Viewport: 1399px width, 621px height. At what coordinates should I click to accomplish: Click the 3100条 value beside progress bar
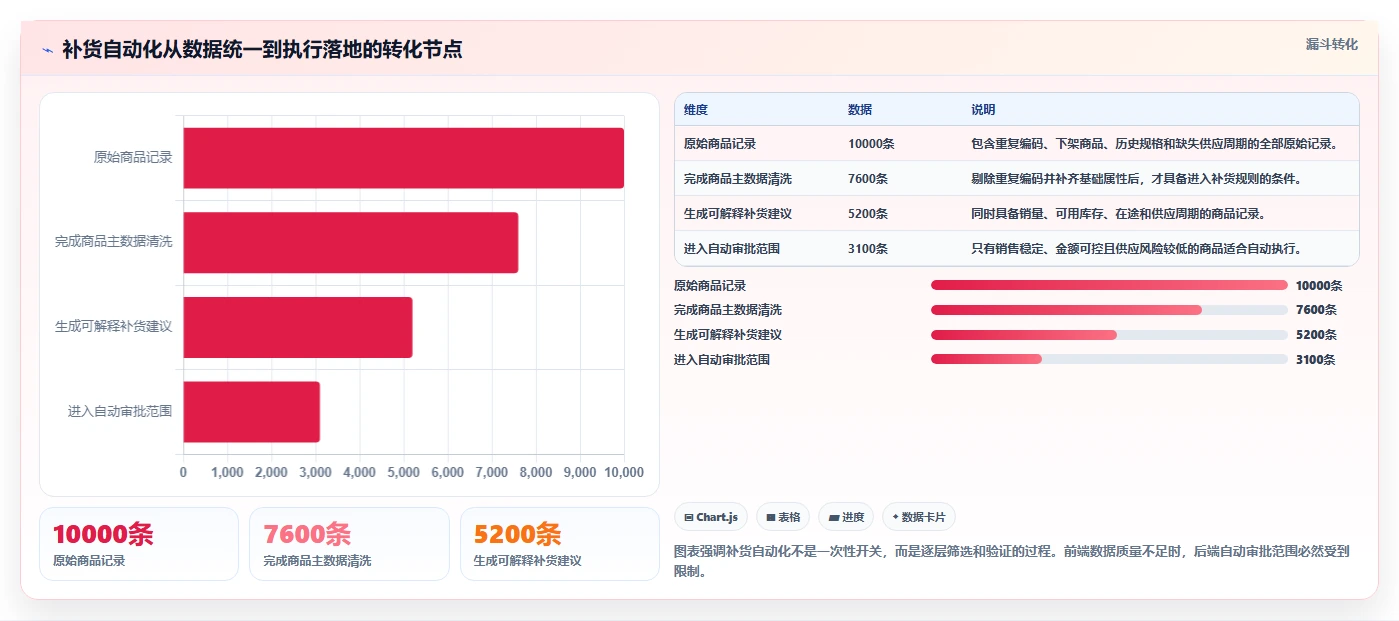(x=1315, y=360)
